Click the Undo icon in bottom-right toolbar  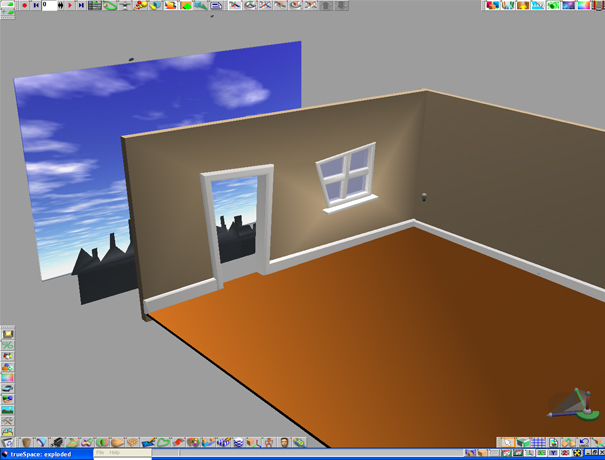[584, 442]
